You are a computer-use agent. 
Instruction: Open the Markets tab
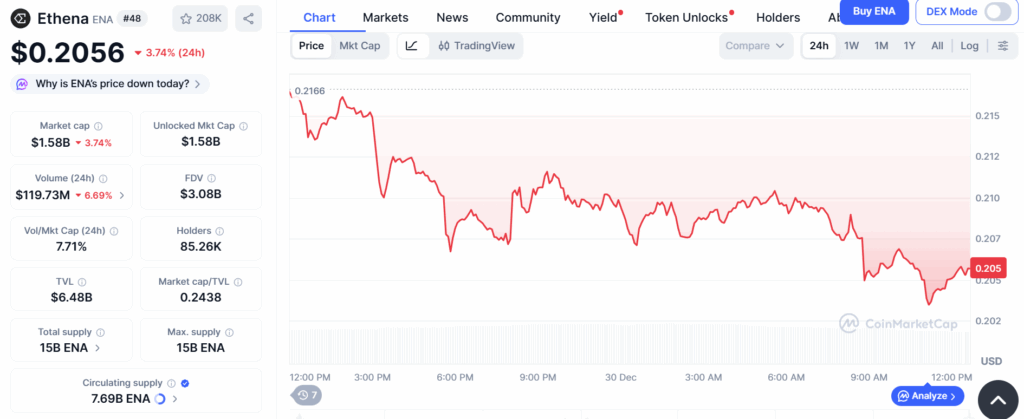[385, 17]
